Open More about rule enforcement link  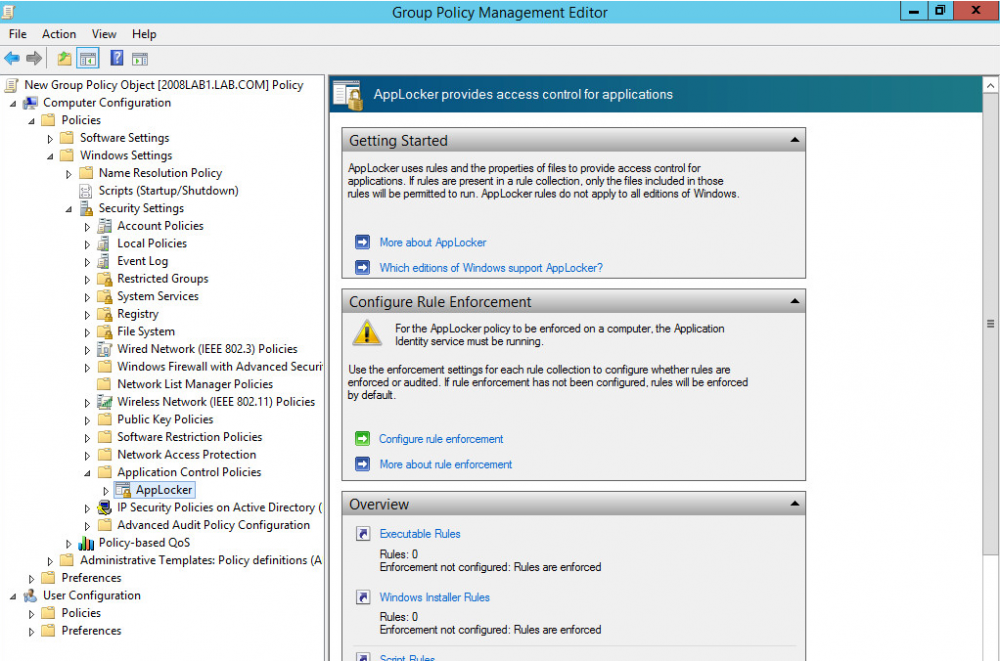[x=446, y=464]
